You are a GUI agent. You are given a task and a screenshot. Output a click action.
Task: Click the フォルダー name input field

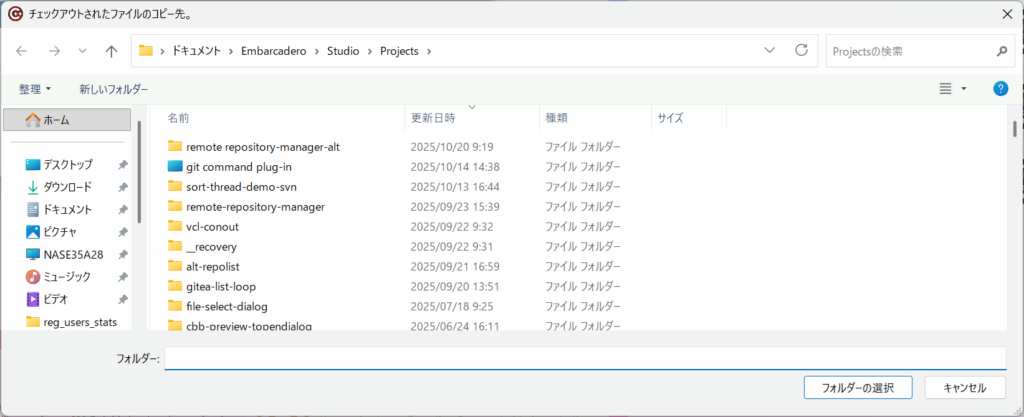(584, 358)
